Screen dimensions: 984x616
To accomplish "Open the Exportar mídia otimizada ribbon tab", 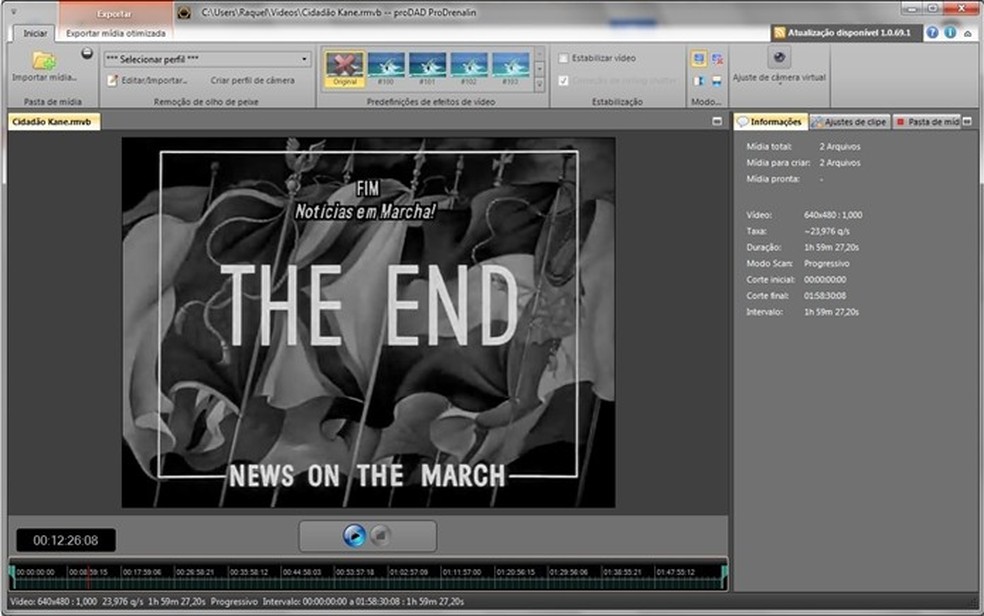I will [x=115, y=33].
